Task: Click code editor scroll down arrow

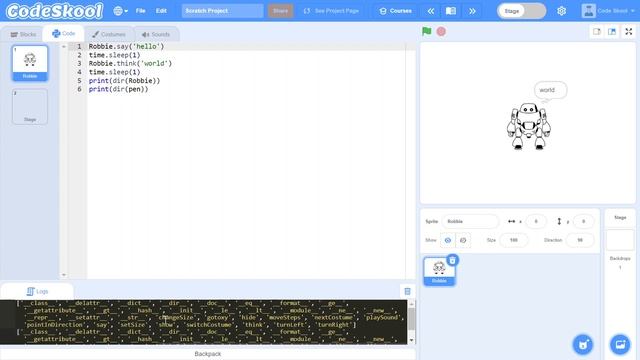Action: coord(64,275)
